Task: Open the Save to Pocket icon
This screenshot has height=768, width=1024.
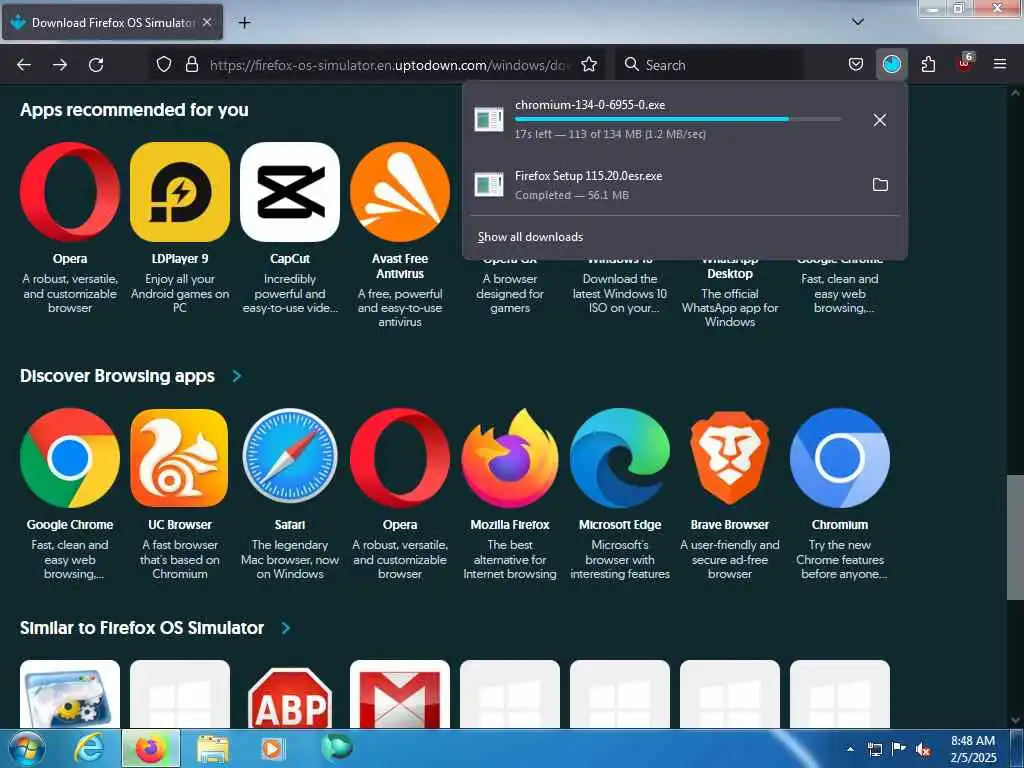Action: coord(856,65)
